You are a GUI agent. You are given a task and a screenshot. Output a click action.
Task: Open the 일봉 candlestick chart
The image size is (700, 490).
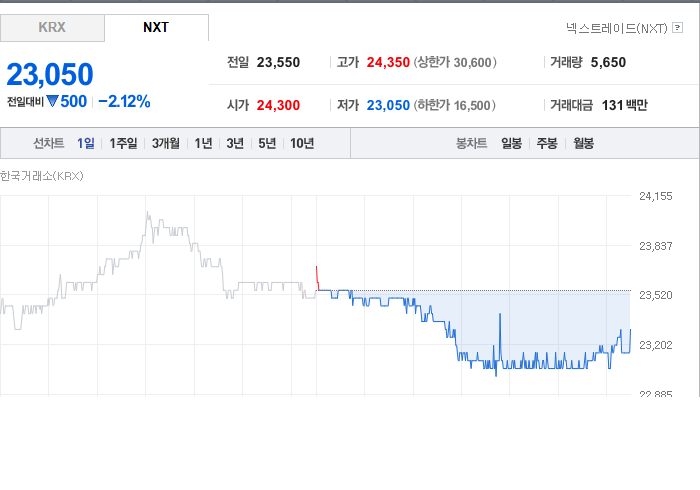511,143
